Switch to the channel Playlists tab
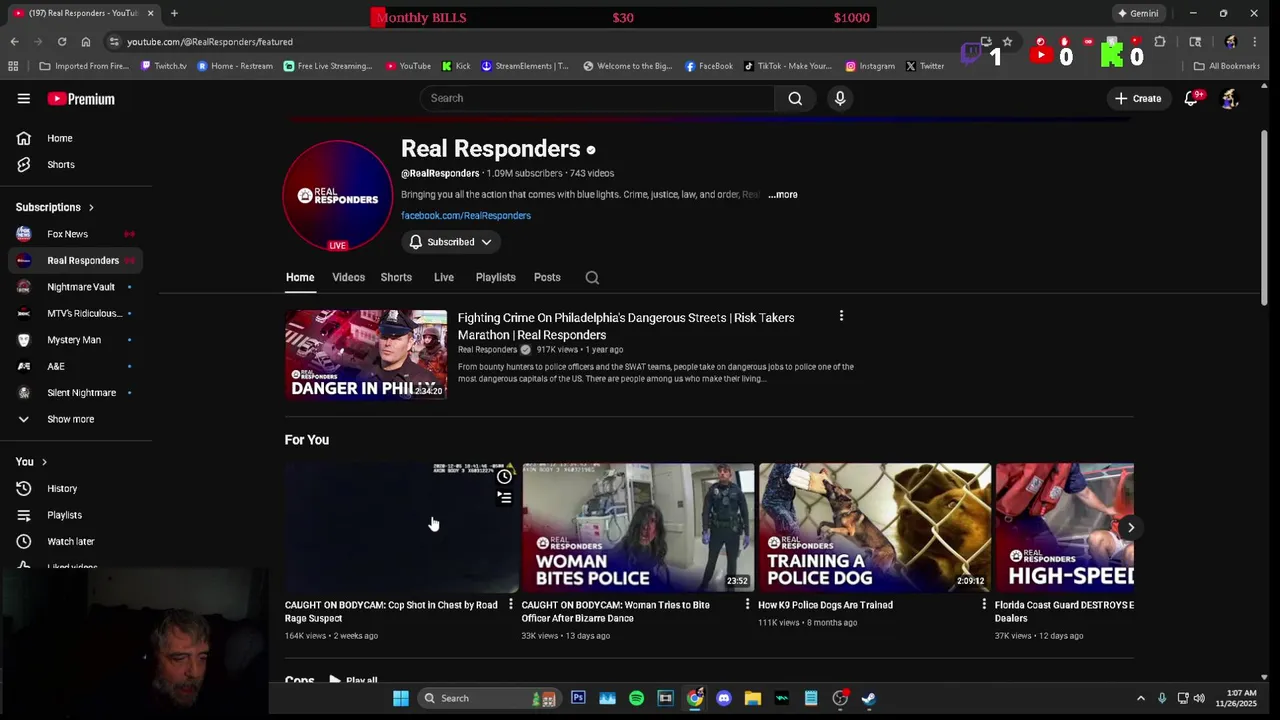Viewport: 1280px width, 720px height. tap(495, 277)
